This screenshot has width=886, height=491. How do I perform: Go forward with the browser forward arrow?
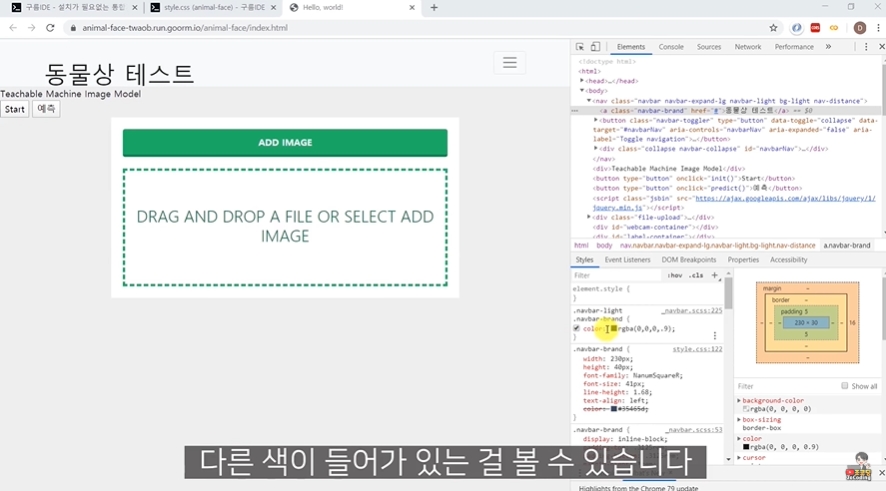[x=32, y=28]
